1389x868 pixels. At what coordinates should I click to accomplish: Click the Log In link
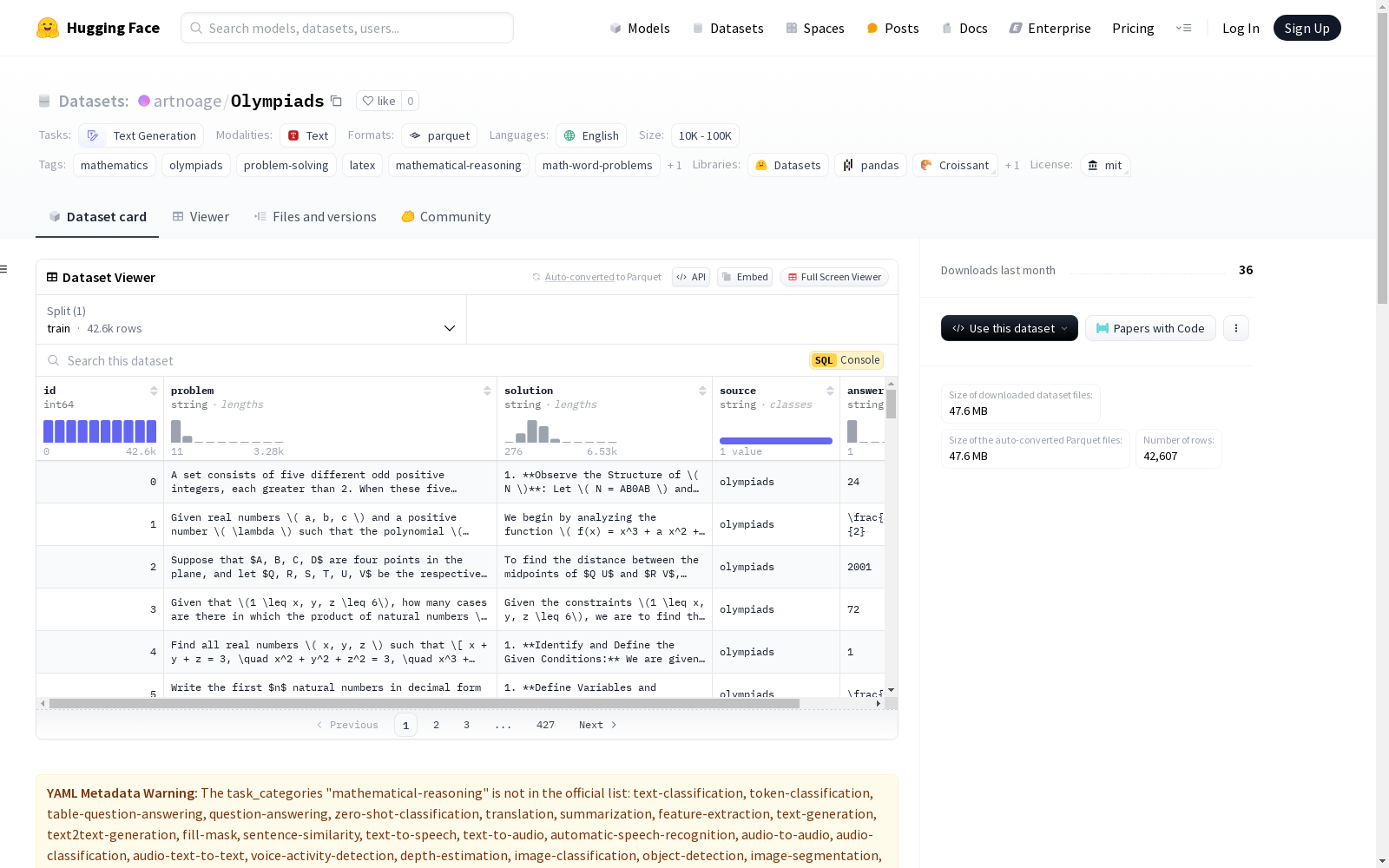point(1241,28)
